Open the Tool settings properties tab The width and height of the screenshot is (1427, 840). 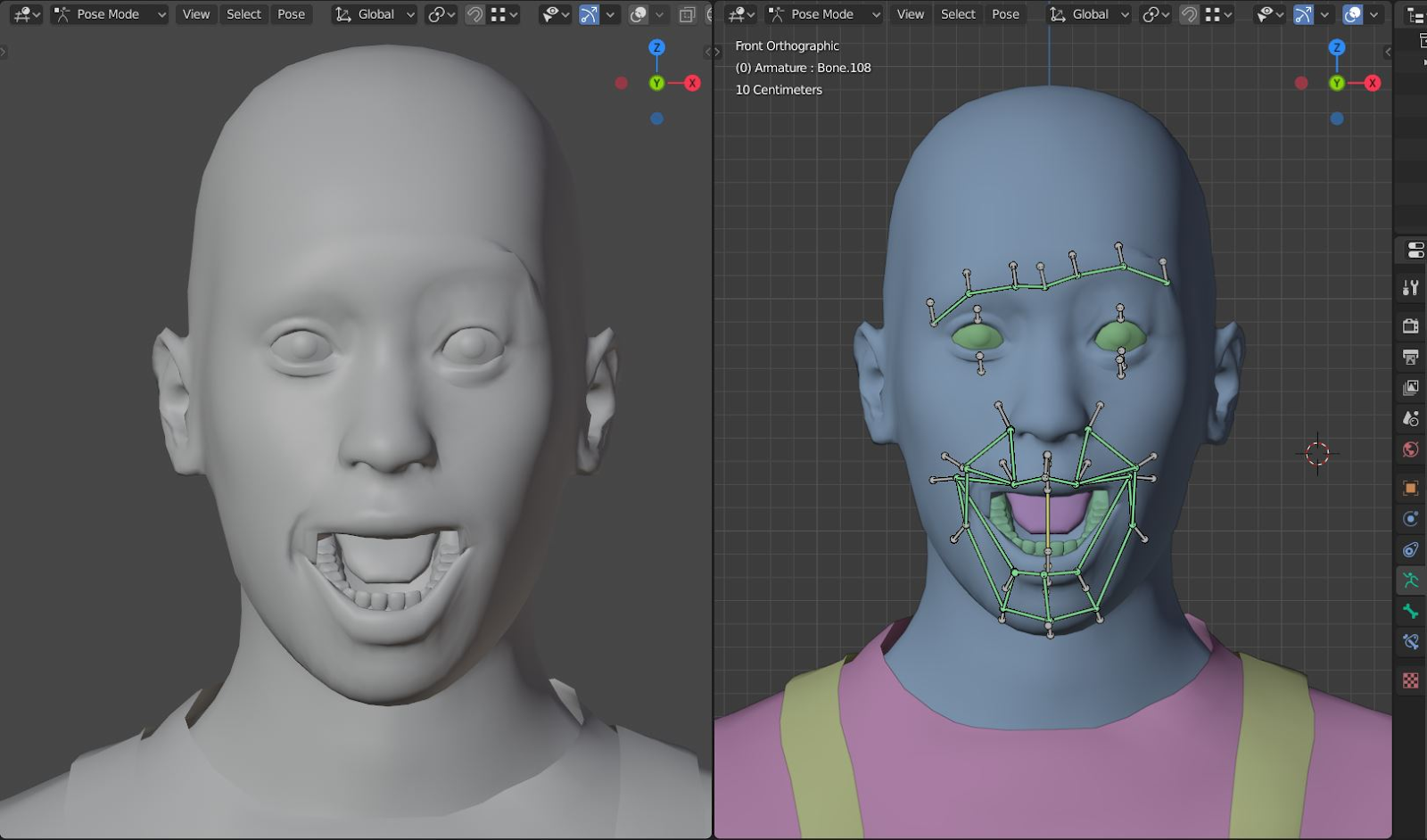(1410, 288)
